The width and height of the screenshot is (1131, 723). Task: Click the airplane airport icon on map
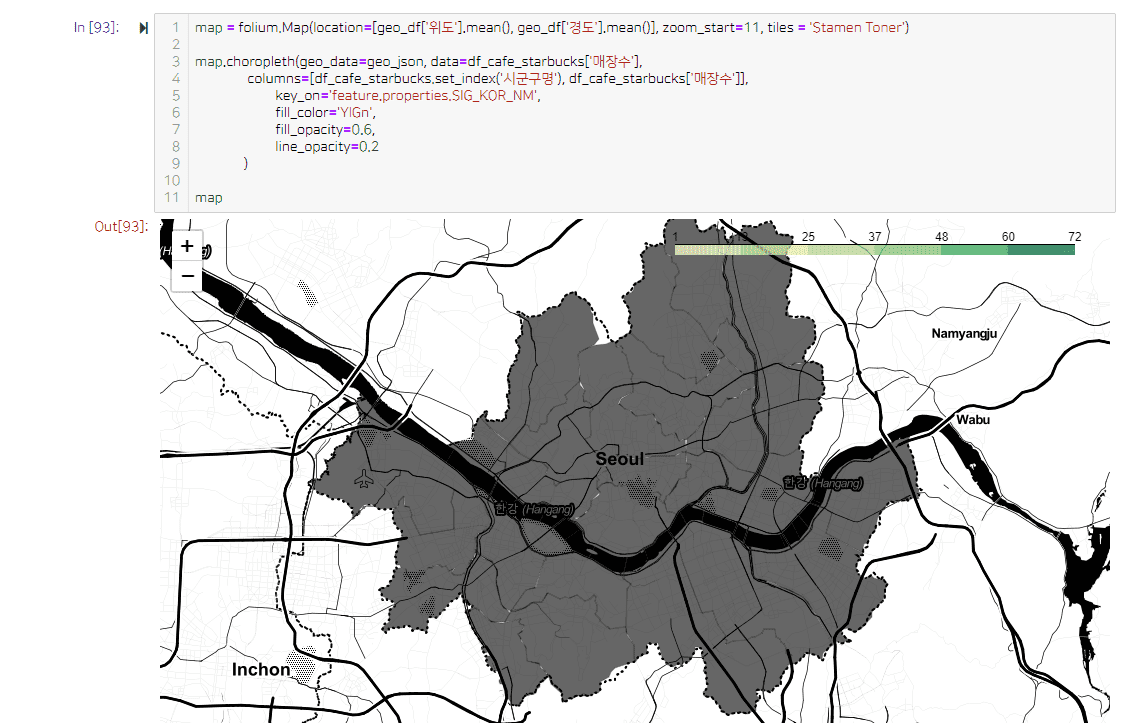coord(364,478)
